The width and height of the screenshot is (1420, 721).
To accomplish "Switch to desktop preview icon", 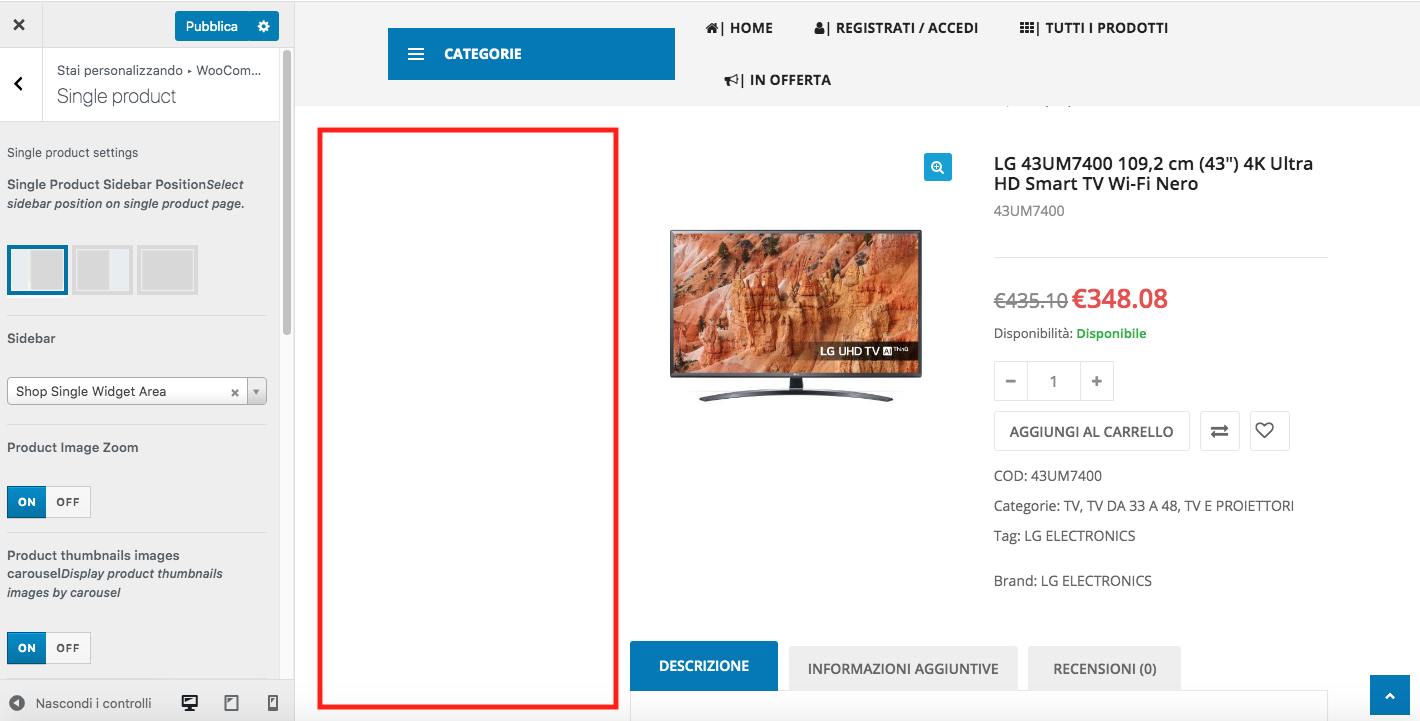I will pyautogui.click(x=189, y=703).
